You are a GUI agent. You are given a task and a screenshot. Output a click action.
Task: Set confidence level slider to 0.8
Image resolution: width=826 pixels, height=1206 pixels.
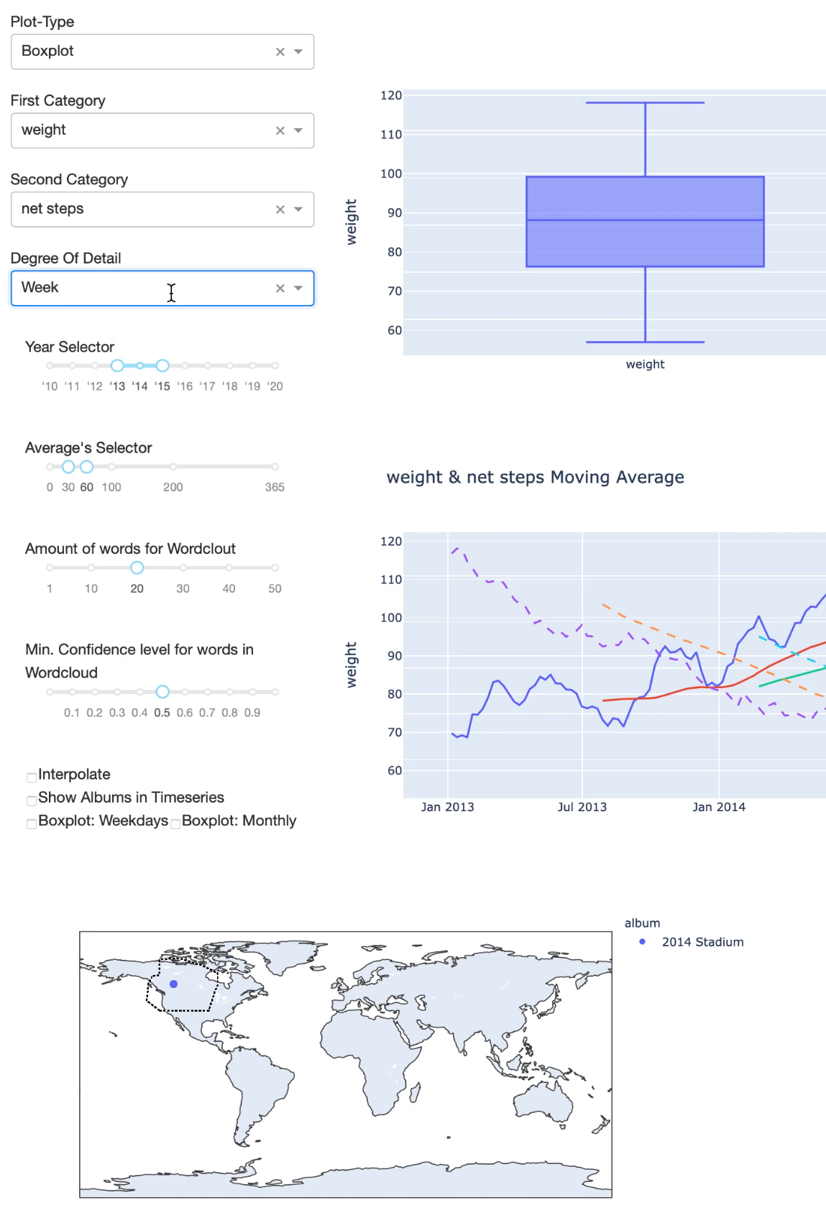(x=230, y=692)
